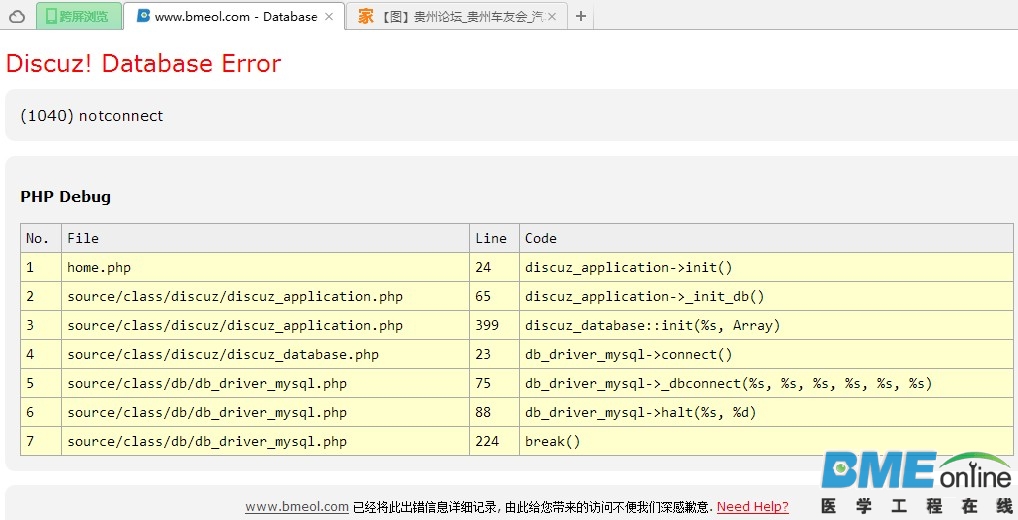Close the 贵州论坛 tab

[552, 17]
